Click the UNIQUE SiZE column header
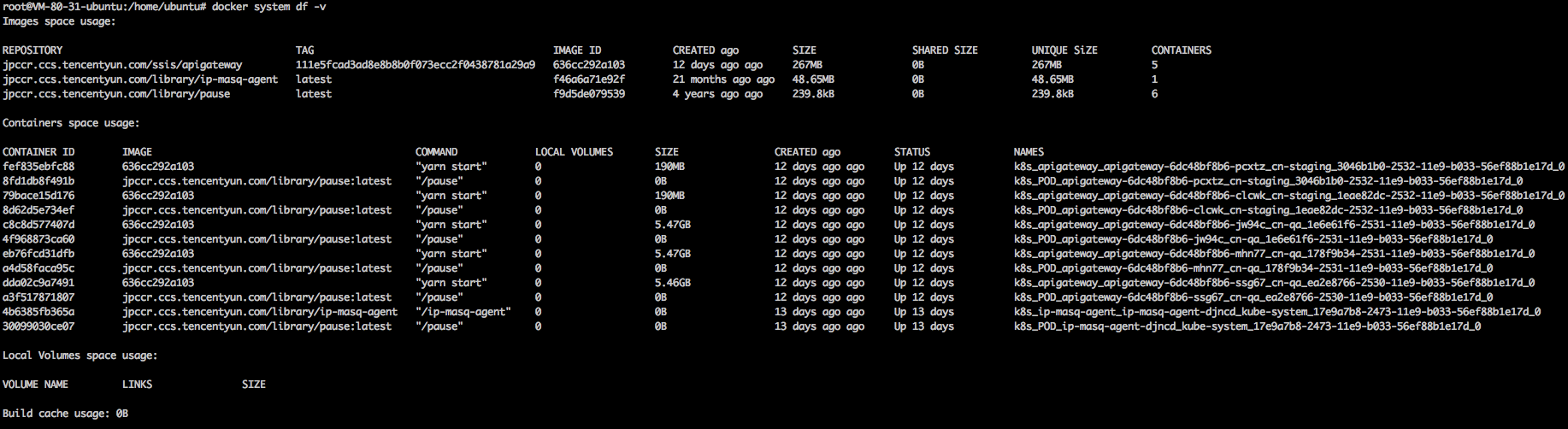 (1064, 50)
